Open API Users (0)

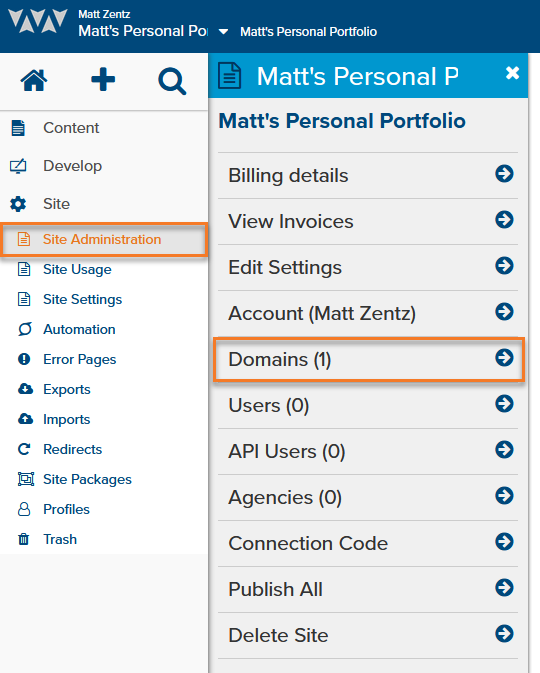coord(368,451)
